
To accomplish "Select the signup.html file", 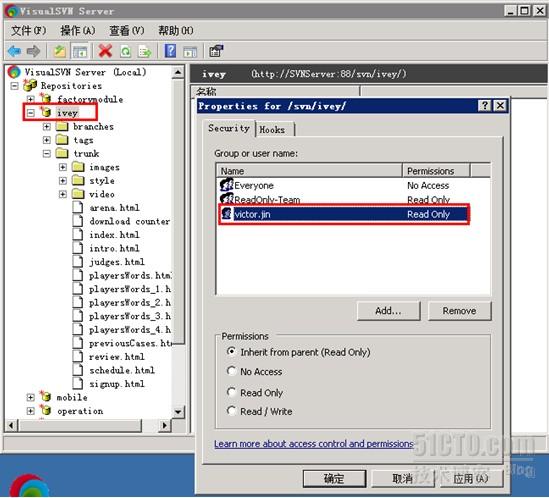I will coord(117,384).
